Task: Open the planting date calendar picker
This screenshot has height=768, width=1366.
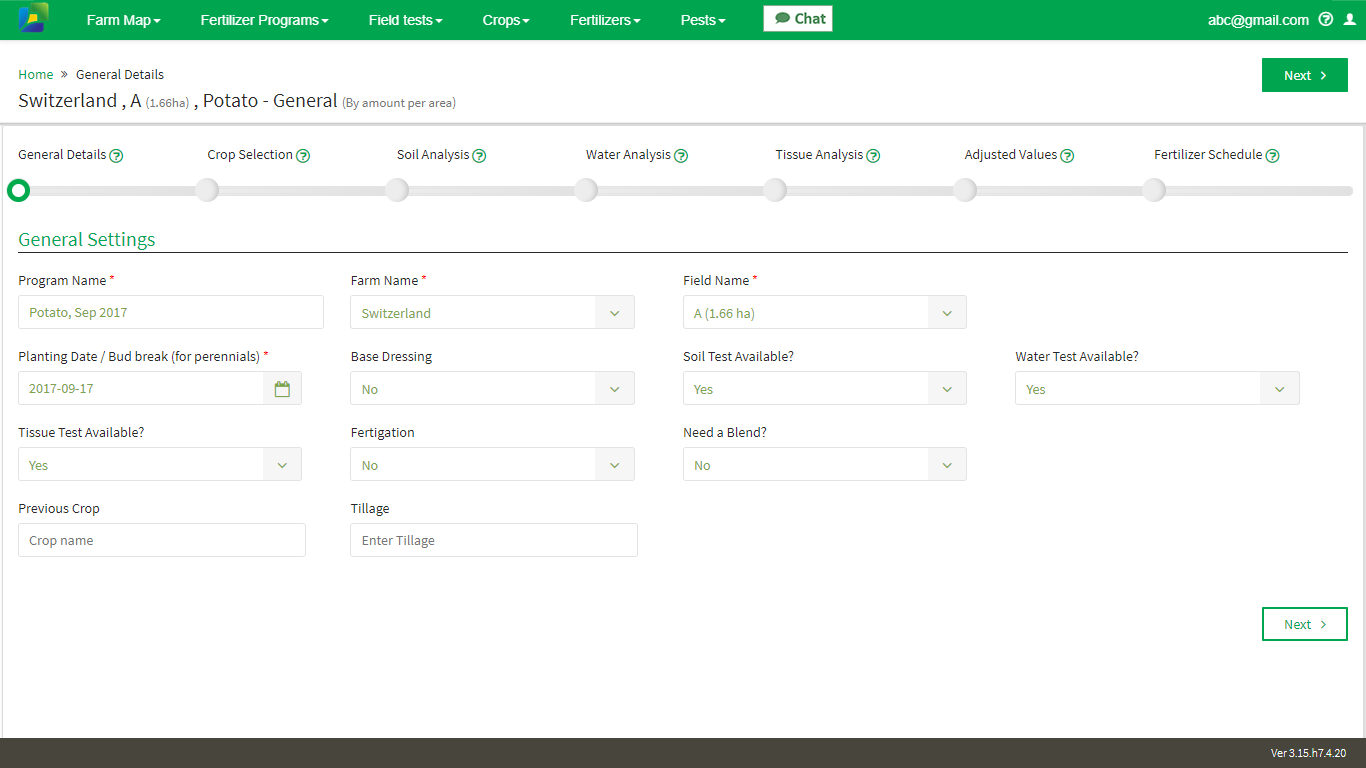Action: coord(282,389)
